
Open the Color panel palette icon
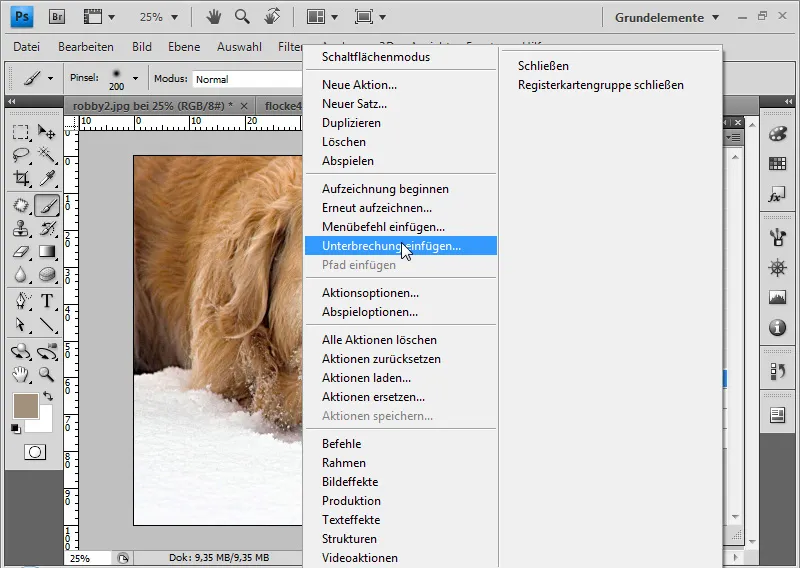click(x=777, y=134)
